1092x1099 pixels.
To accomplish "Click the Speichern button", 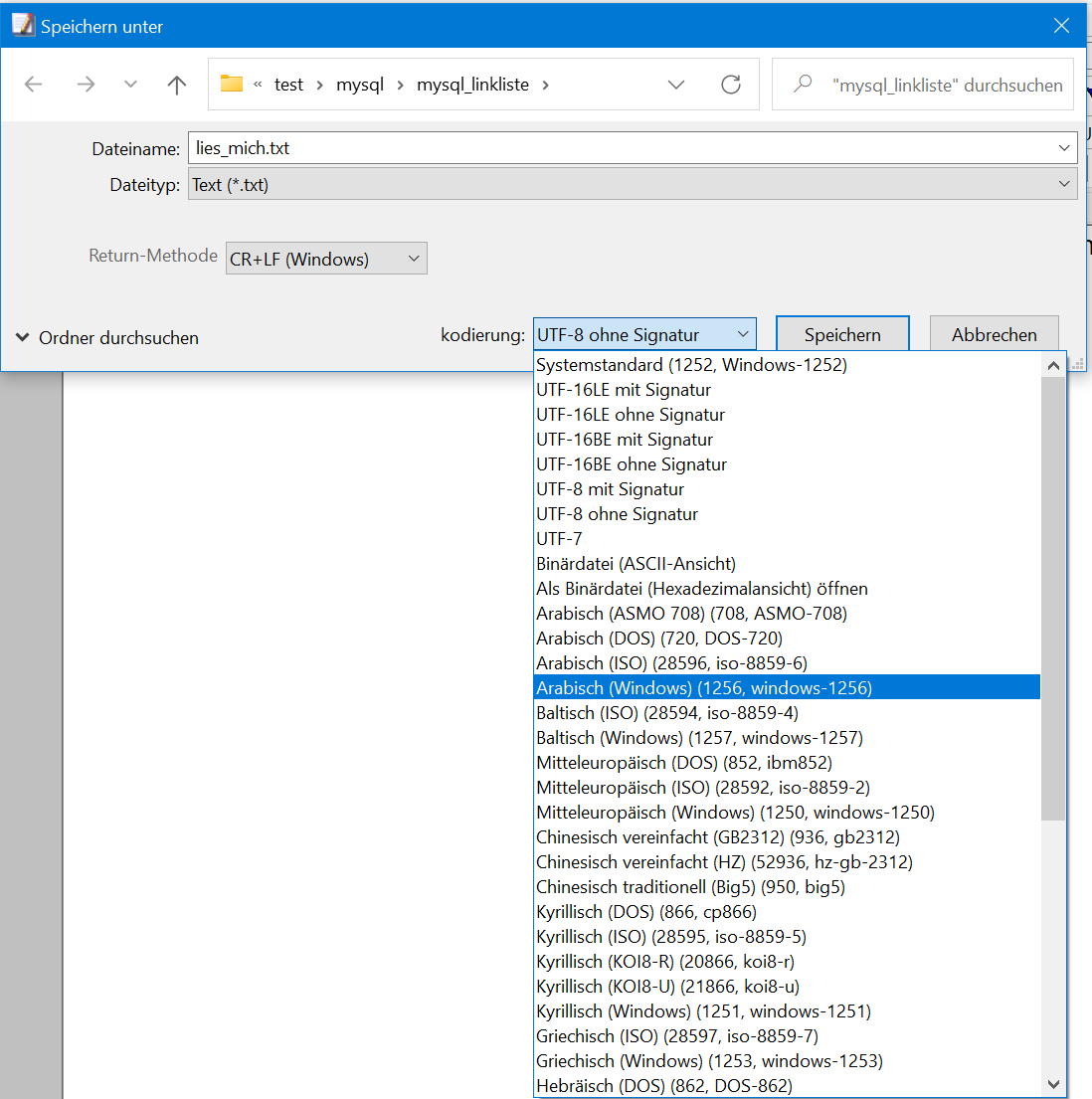I will pos(842,335).
